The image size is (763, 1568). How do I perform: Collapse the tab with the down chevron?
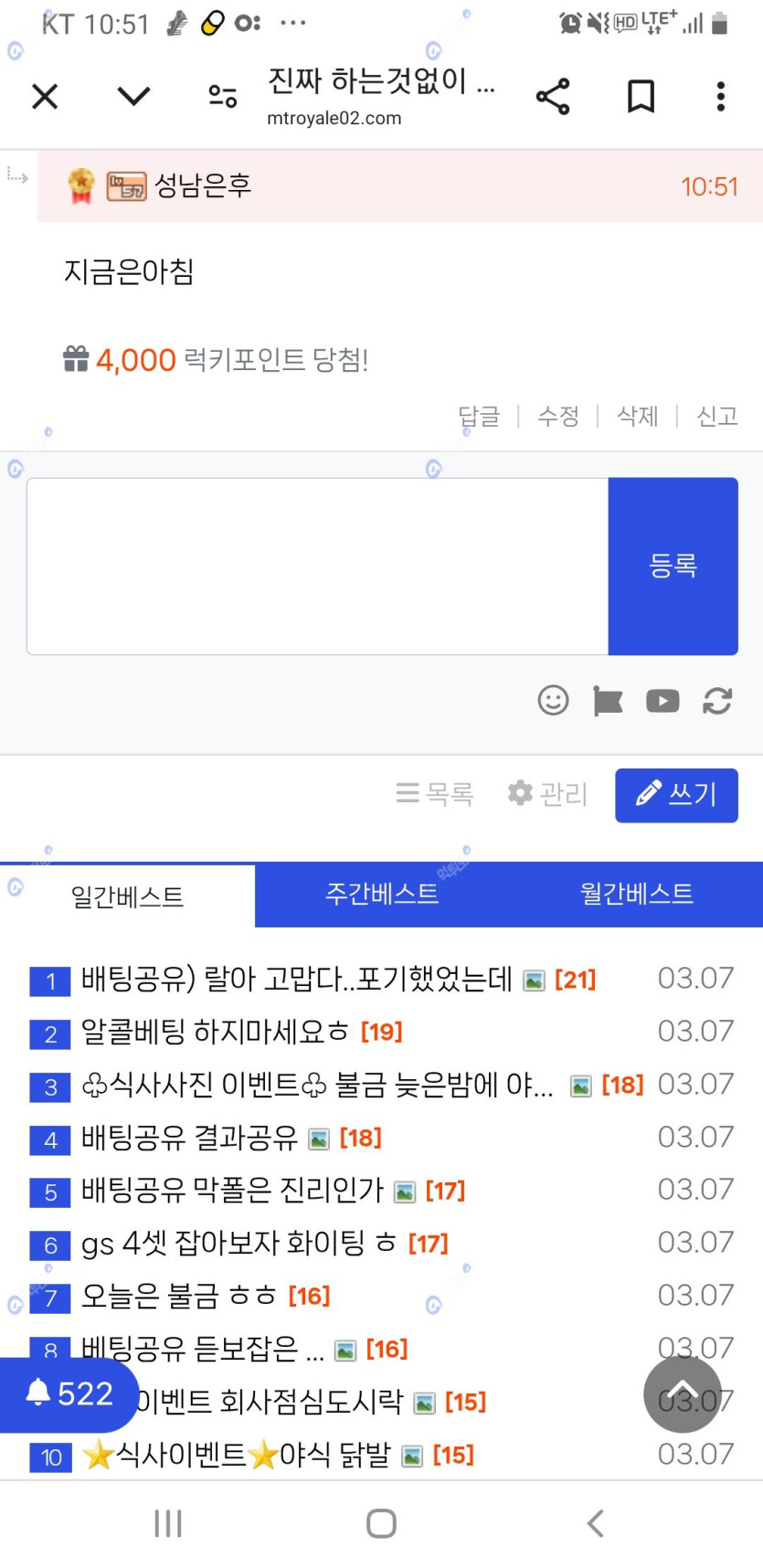(x=133, y=96)
